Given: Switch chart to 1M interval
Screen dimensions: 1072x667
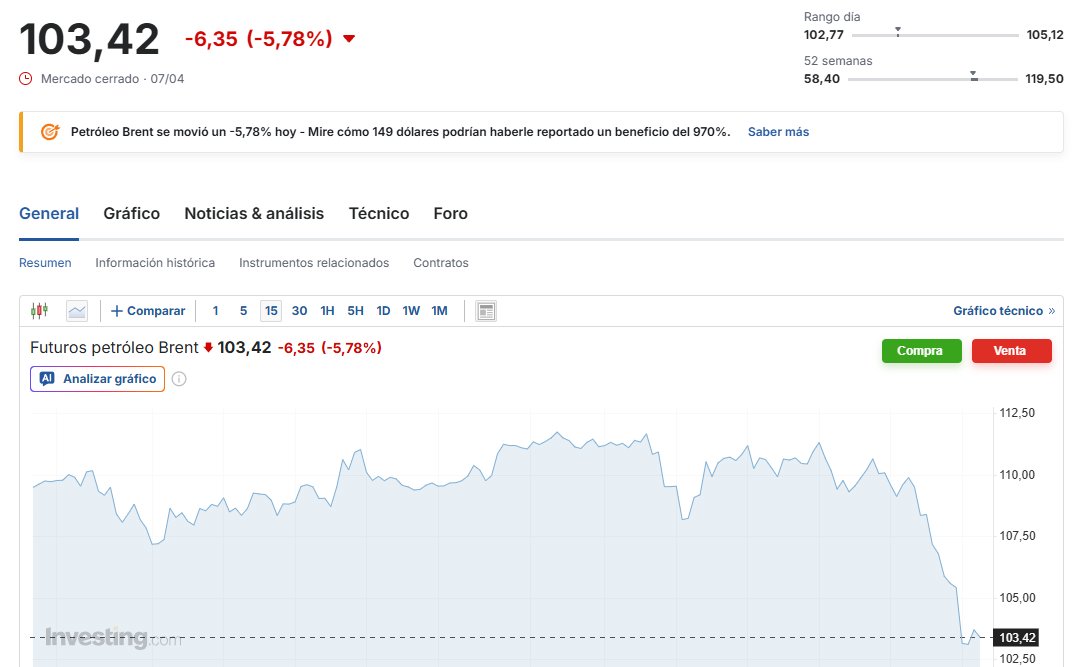Looking at the screenshot, I should click(440, 311).
